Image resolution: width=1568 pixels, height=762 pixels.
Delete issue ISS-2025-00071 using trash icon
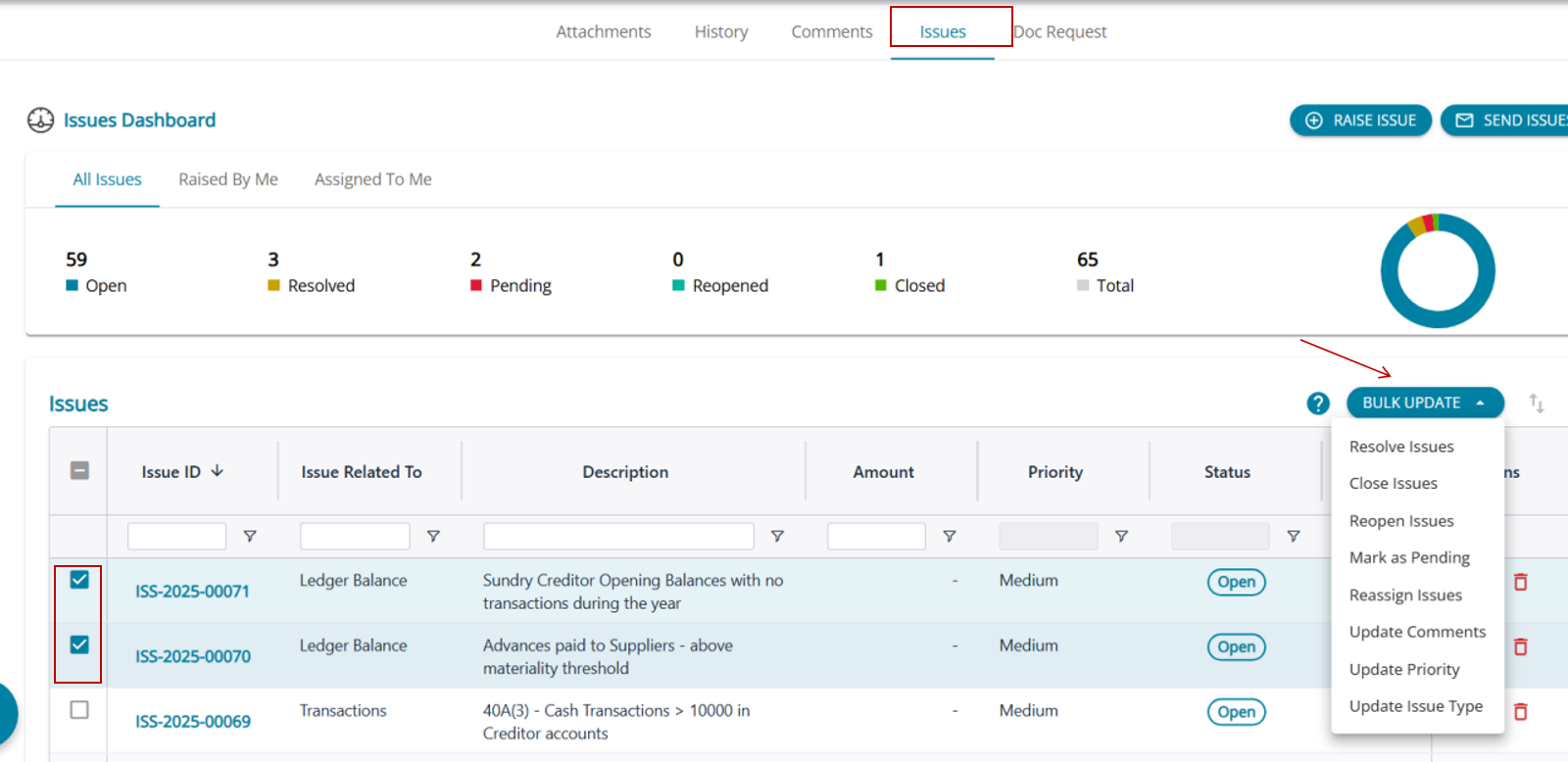[1520, 582]
